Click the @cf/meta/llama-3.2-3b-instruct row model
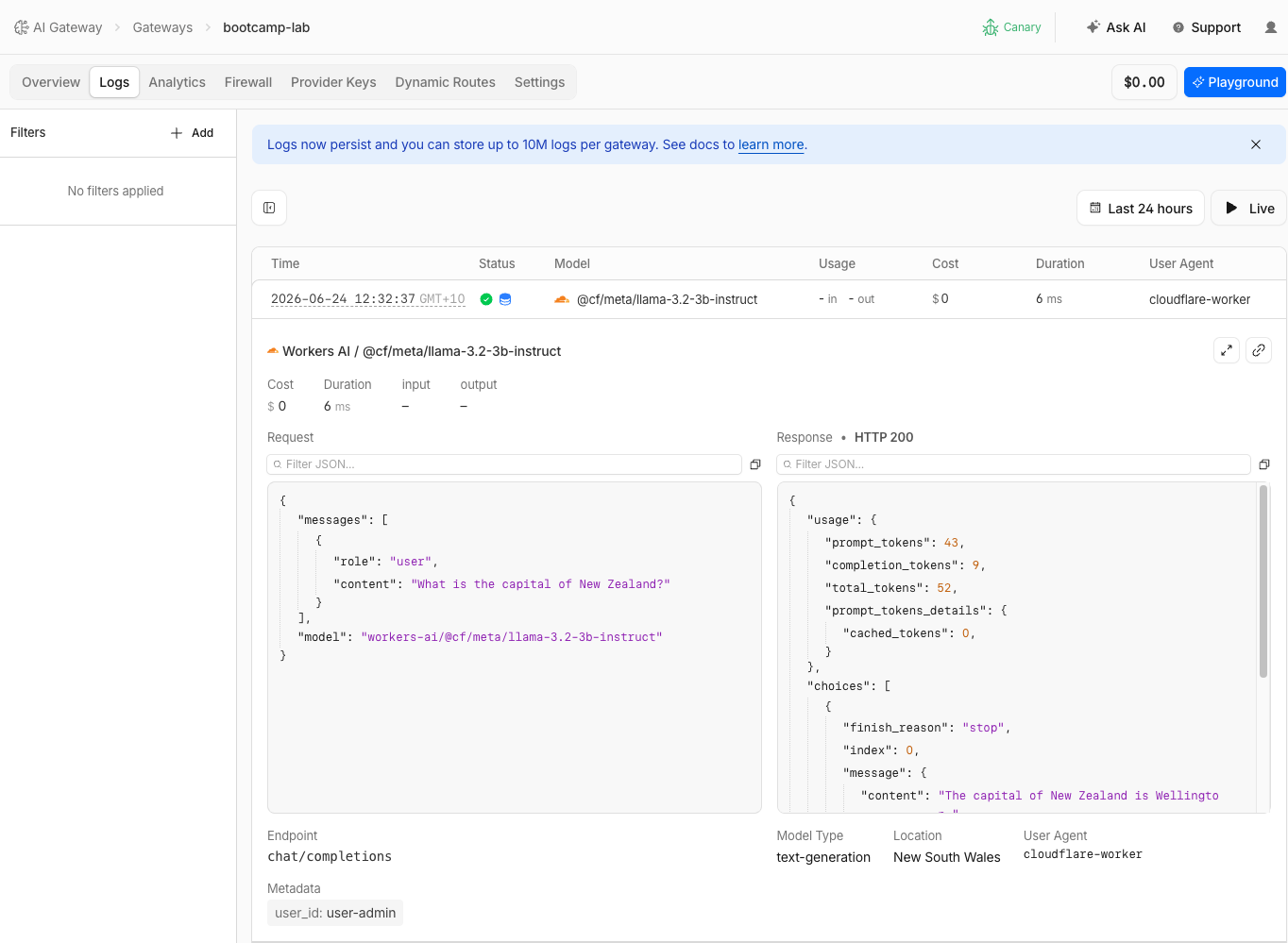This screenshot has height=943, width=1288. (667, 299)
